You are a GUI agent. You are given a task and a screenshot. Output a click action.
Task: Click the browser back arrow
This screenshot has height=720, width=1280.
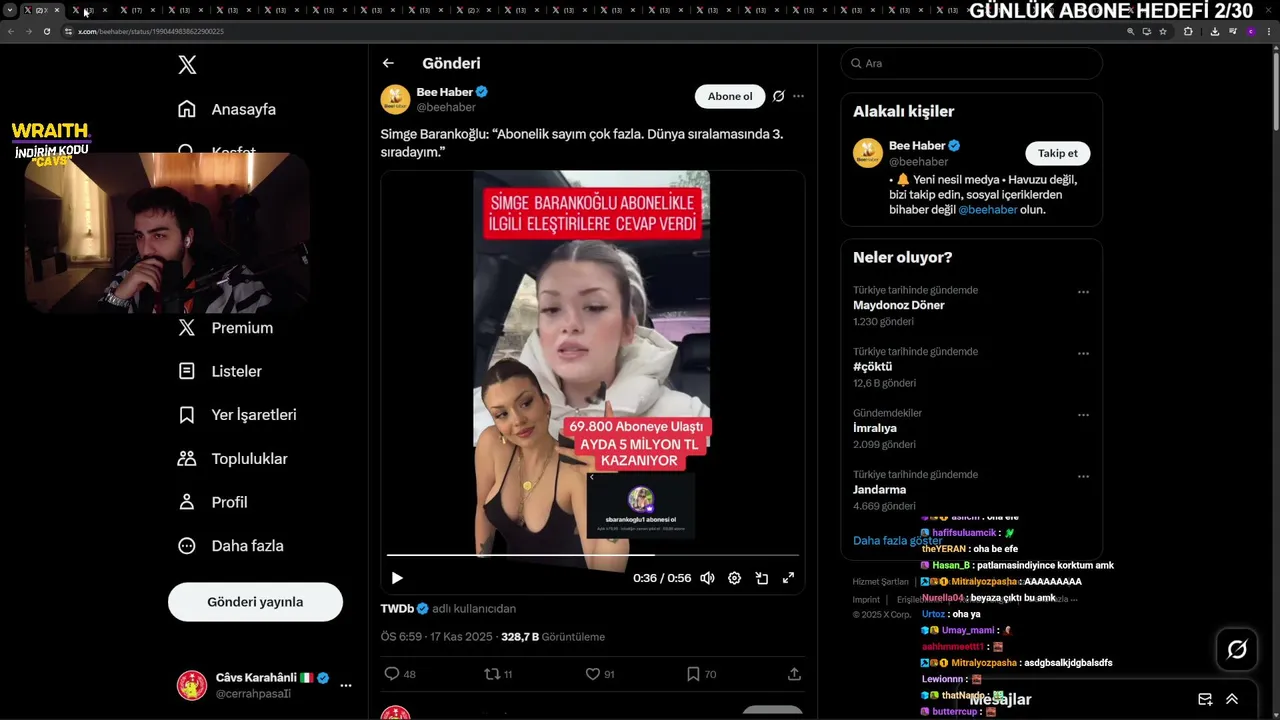click(11, 31)
